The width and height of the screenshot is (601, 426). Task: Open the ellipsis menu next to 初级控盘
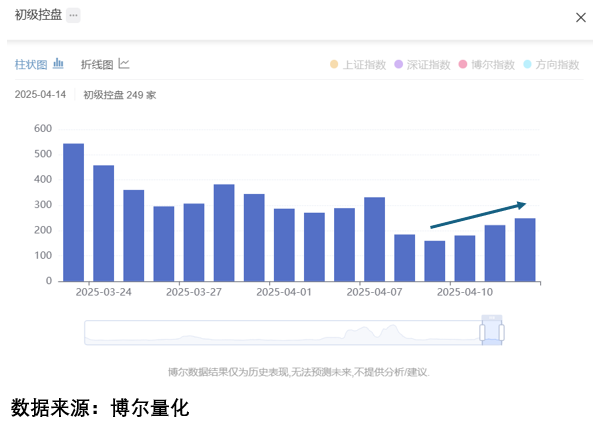coord(73,16)
